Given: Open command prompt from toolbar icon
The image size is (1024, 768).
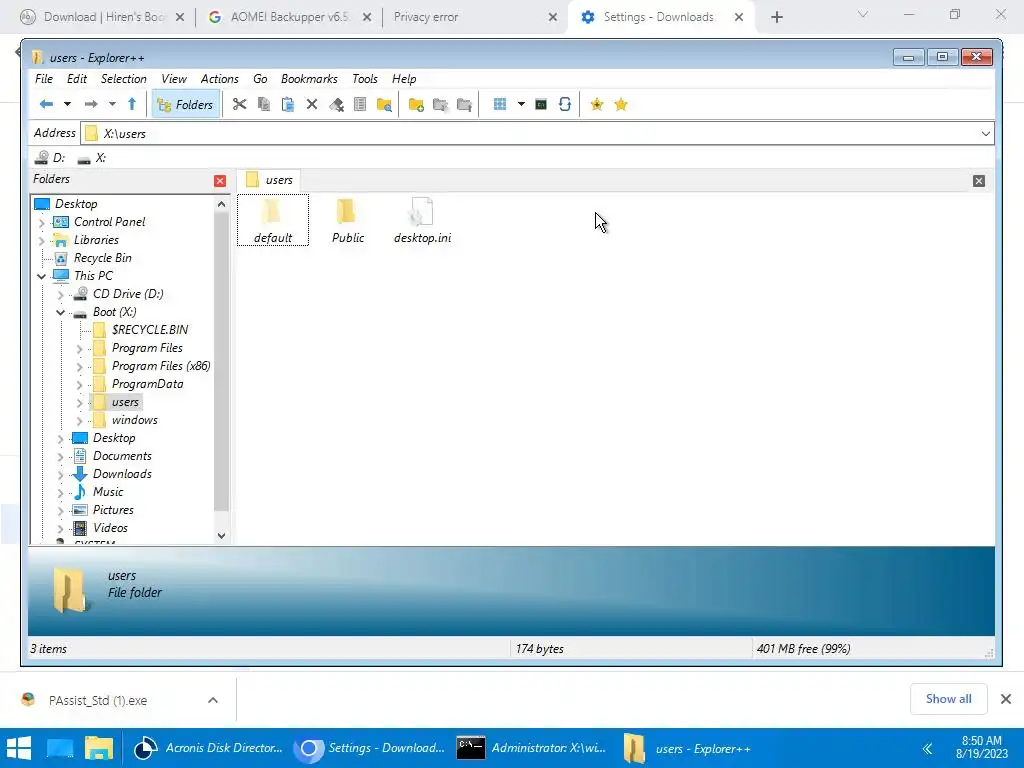Looking at the screenshot, I should pyautogui.click(x=541, y=104).
